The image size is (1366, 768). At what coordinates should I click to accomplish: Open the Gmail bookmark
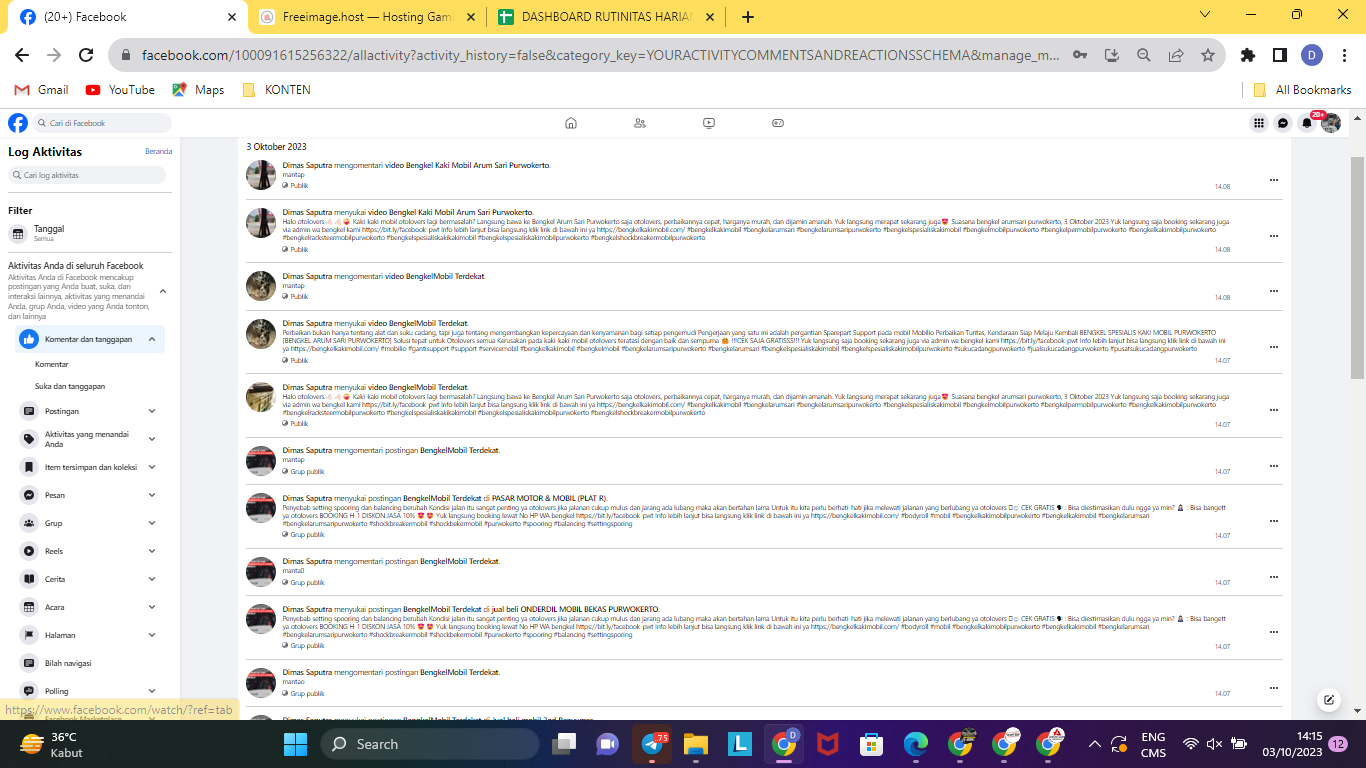coord(41,90)
